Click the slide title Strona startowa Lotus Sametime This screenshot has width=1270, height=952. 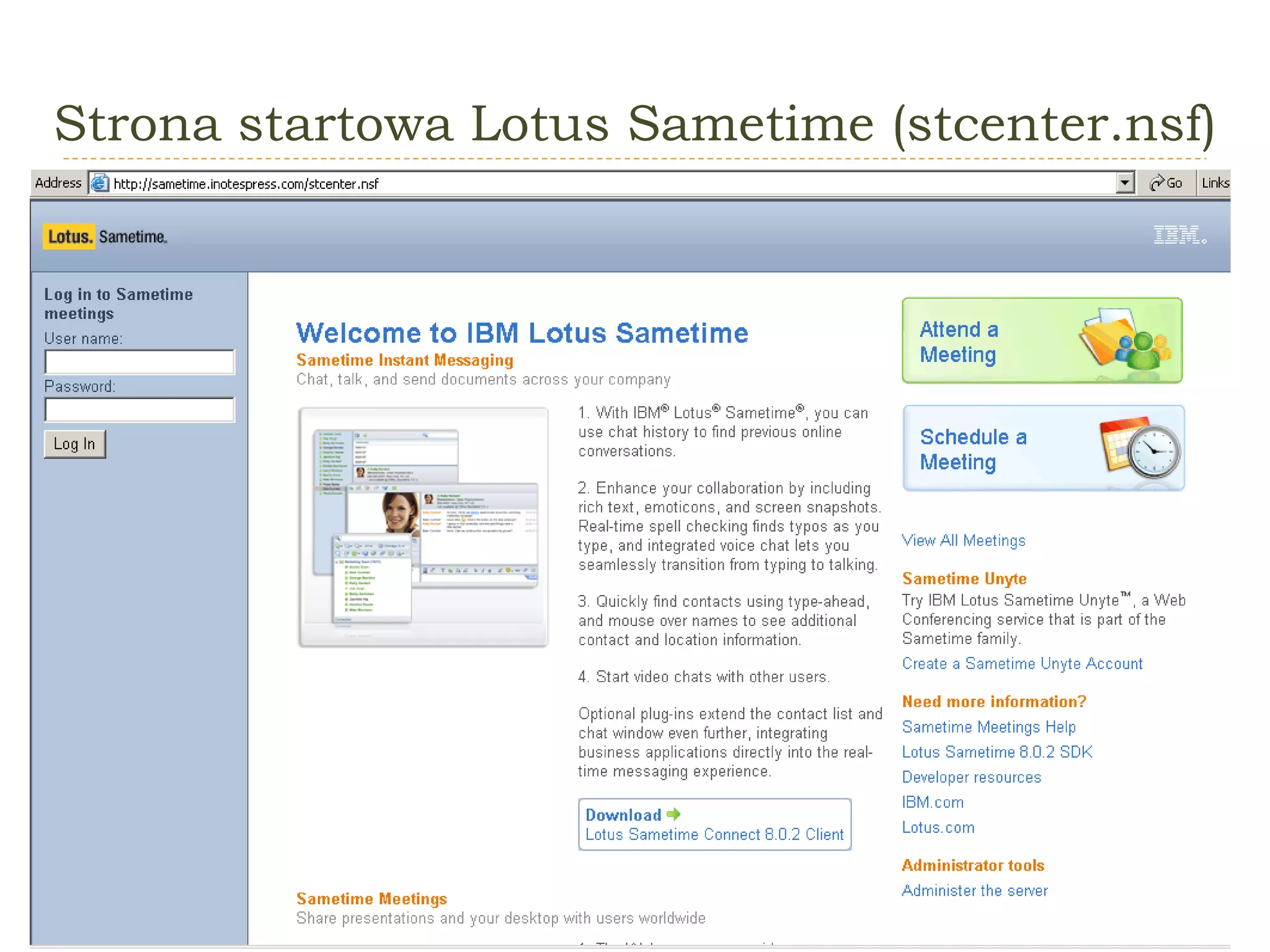(634, 124)
